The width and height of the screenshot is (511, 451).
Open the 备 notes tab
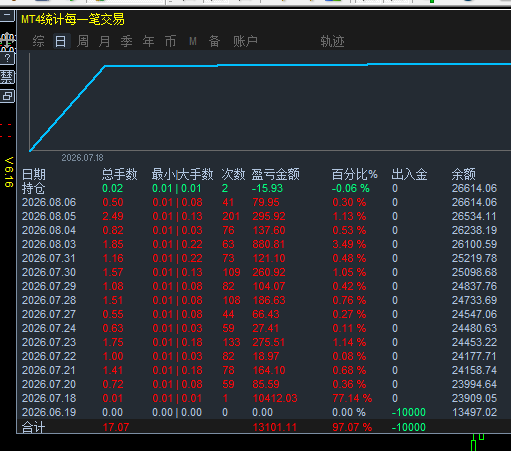tap(214, 42)
